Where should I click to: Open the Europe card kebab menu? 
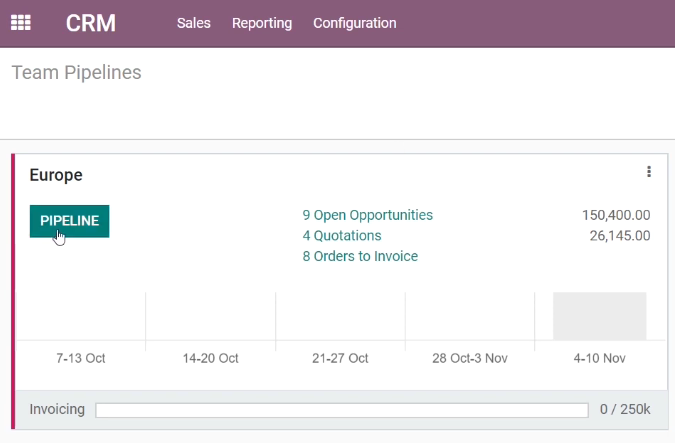[649, 172]
